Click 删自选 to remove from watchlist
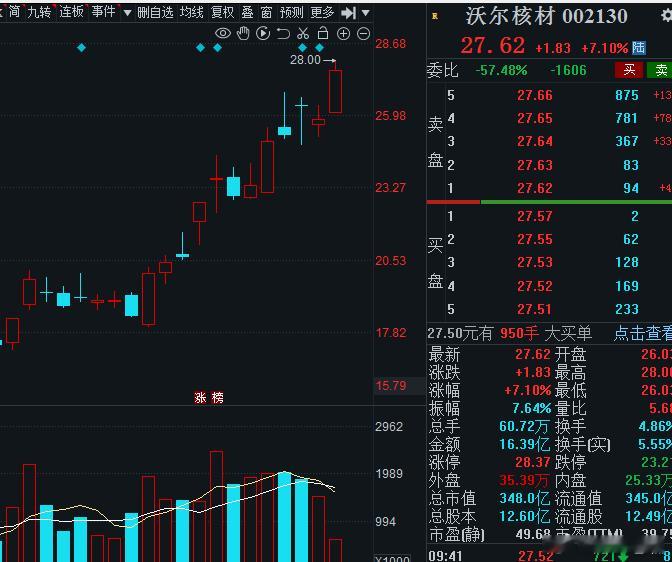Viewport: 672px width, 562px height. click(155, 13)
